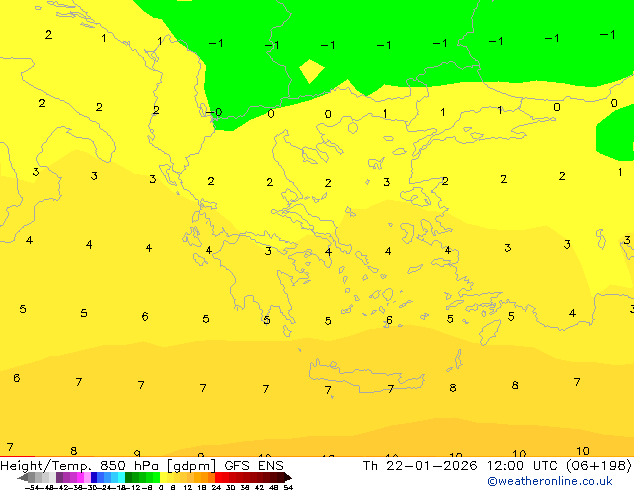Screen dimensions: 634x490
Task: Select the darkest maroon arrow at legend's right end
Action: [288, 478]
